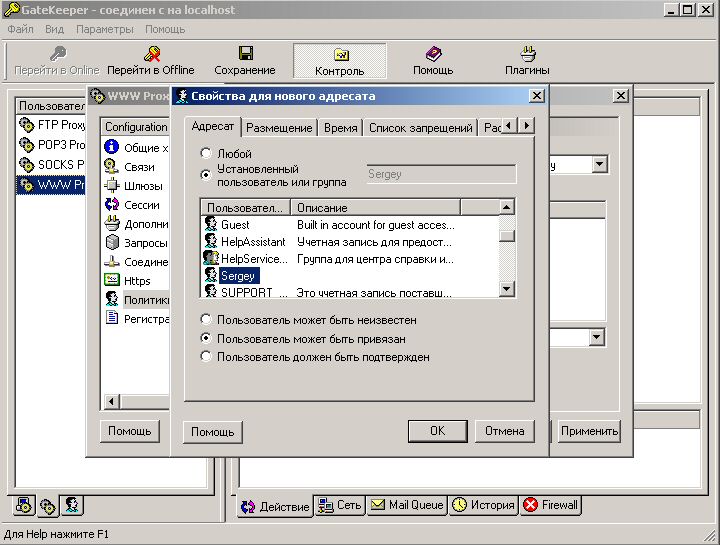Click the HelpService group icon
Image resolution: width=720 pixels, height=545 pixels.
[211, 258]
